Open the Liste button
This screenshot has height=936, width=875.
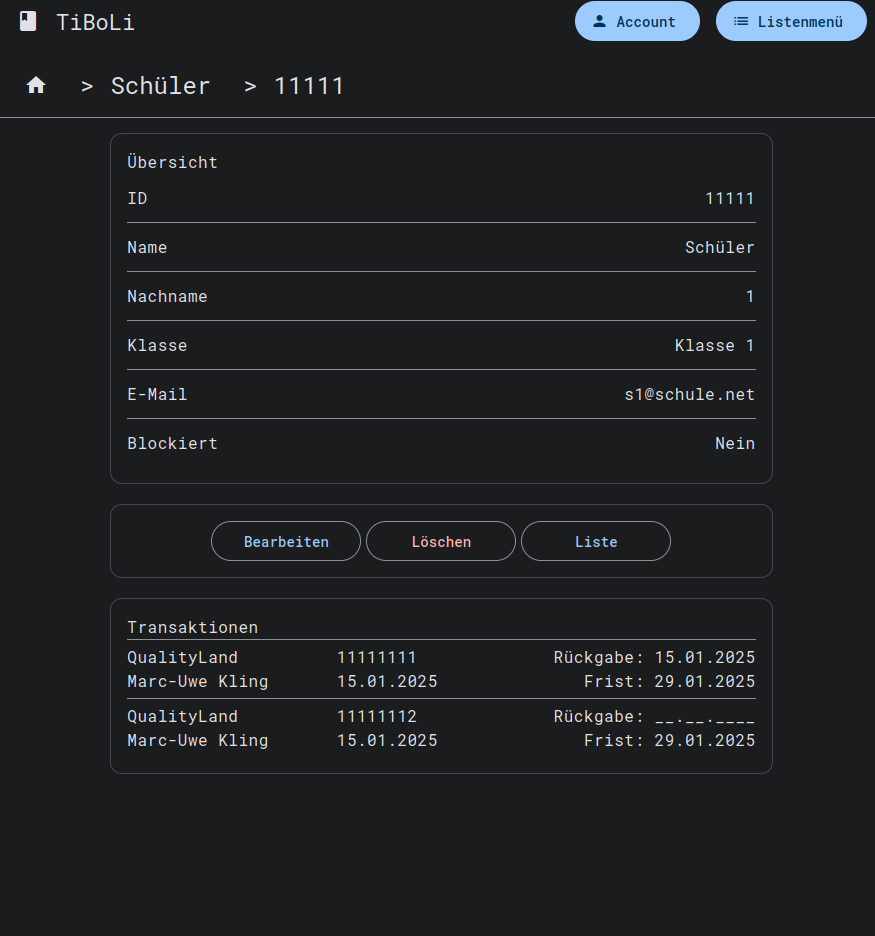tap(596, 541)
